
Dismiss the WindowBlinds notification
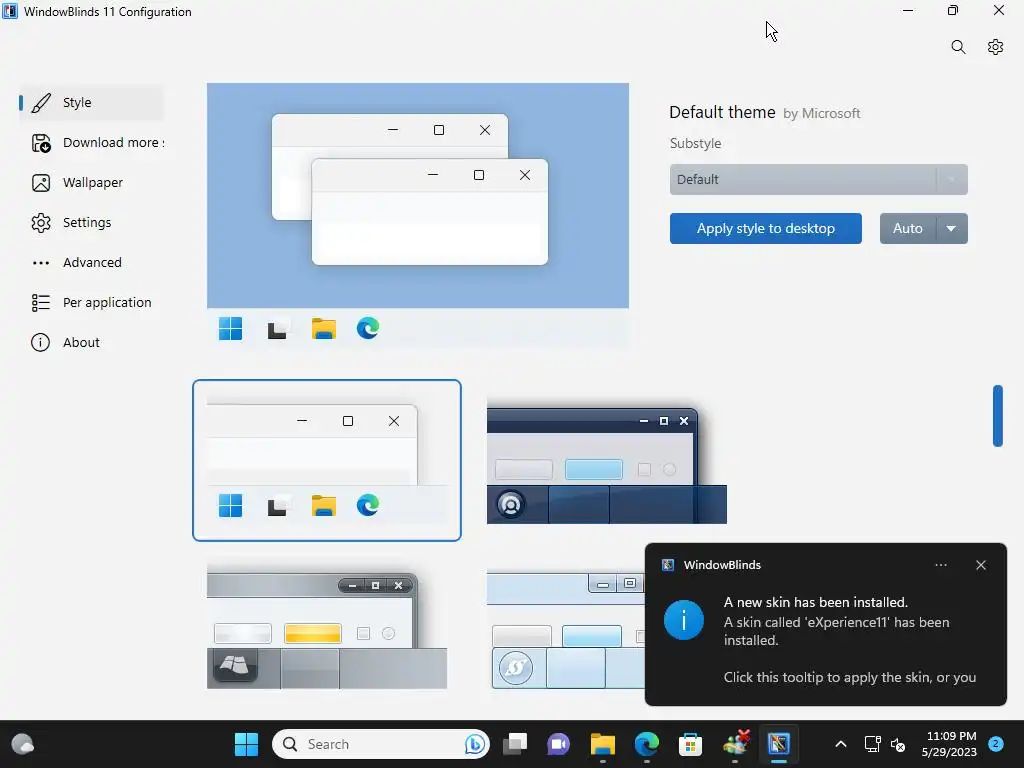[x=981, y=565]
